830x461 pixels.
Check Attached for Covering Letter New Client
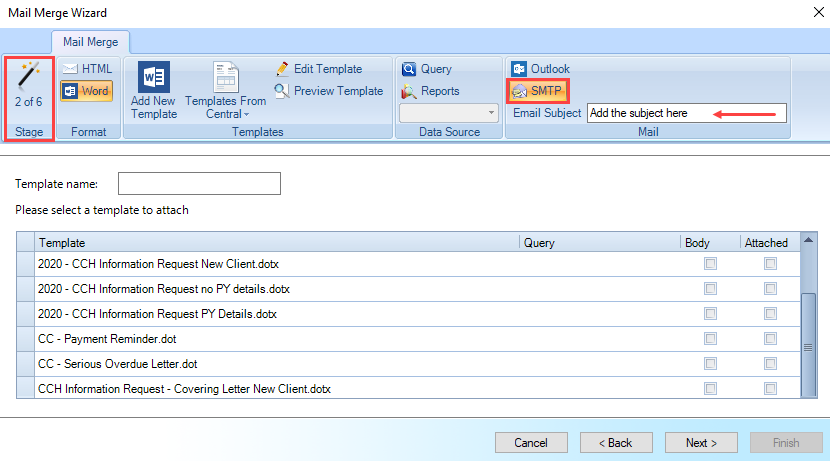[770, 388]
